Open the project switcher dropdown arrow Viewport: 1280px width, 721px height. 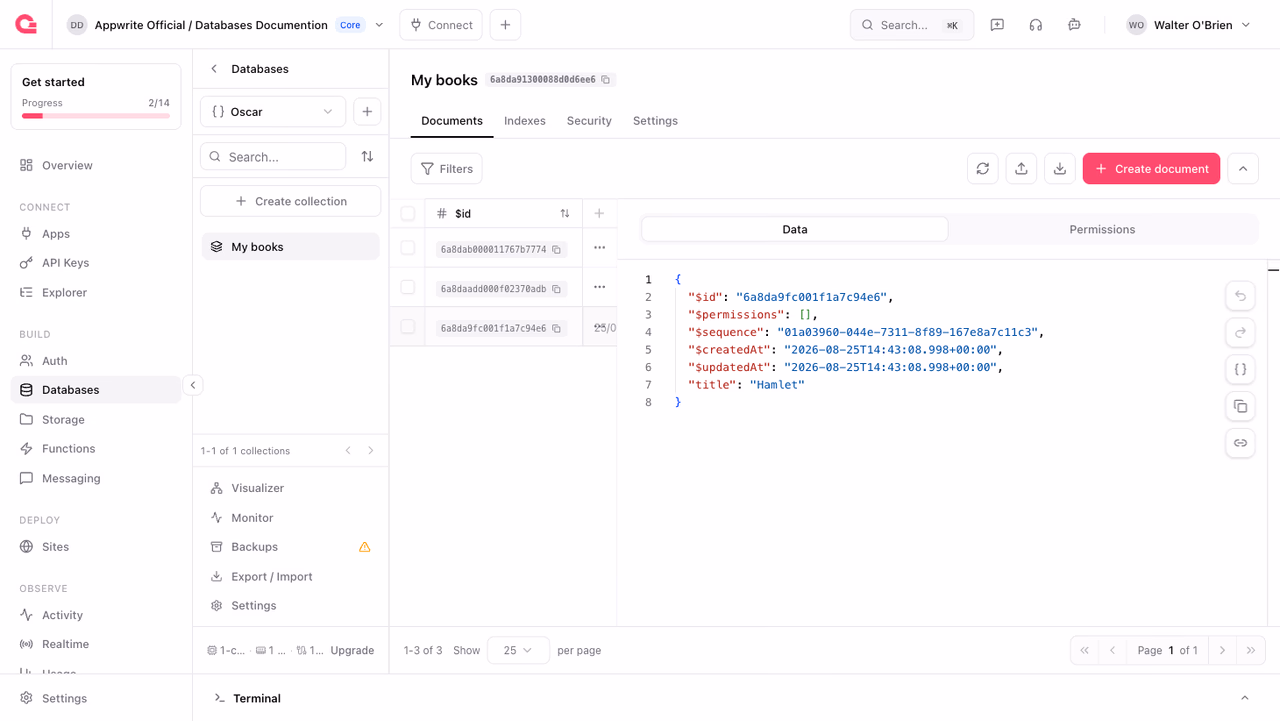[379, 25]
